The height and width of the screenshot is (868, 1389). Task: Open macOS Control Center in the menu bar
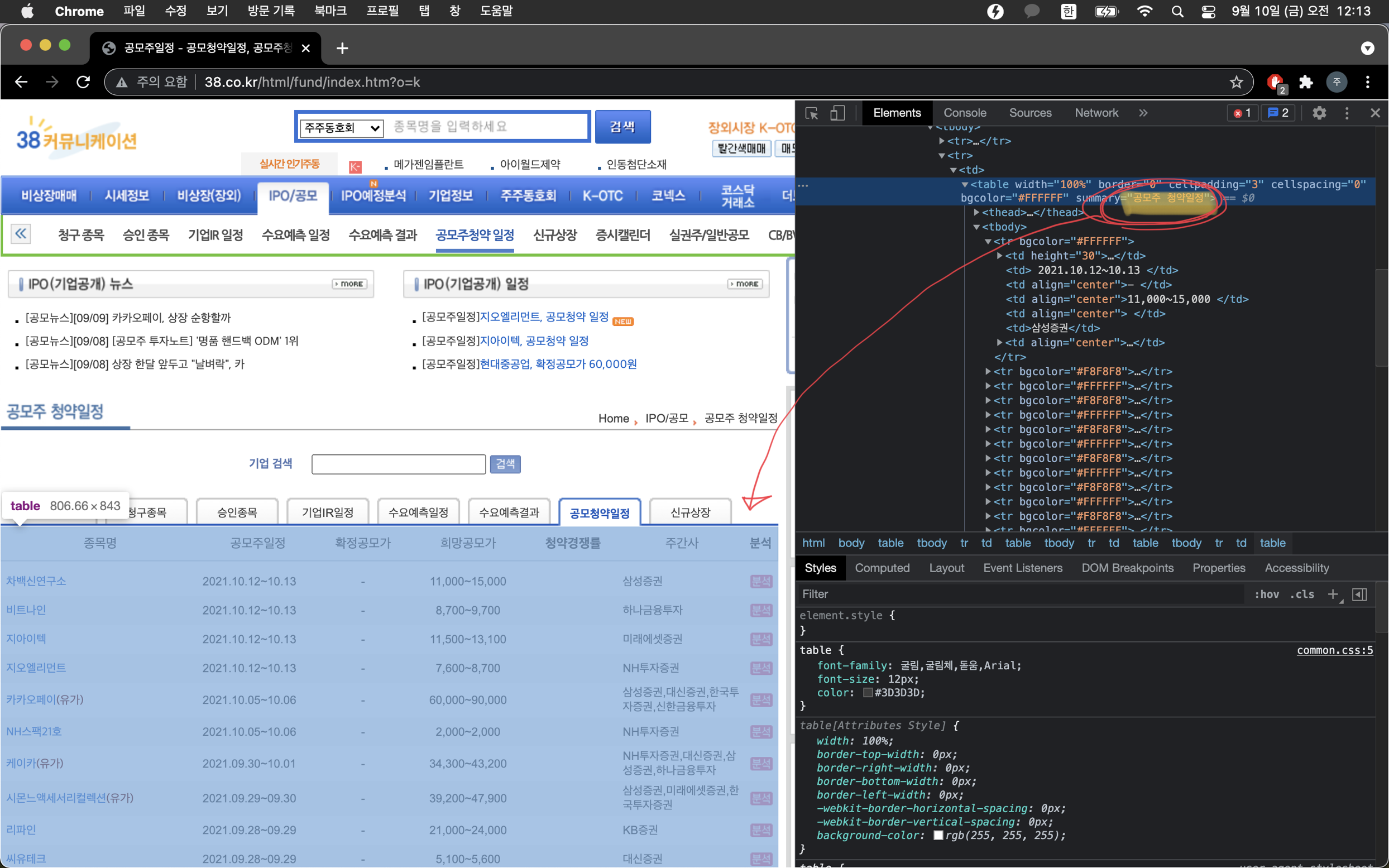[x=1208, y=12]
